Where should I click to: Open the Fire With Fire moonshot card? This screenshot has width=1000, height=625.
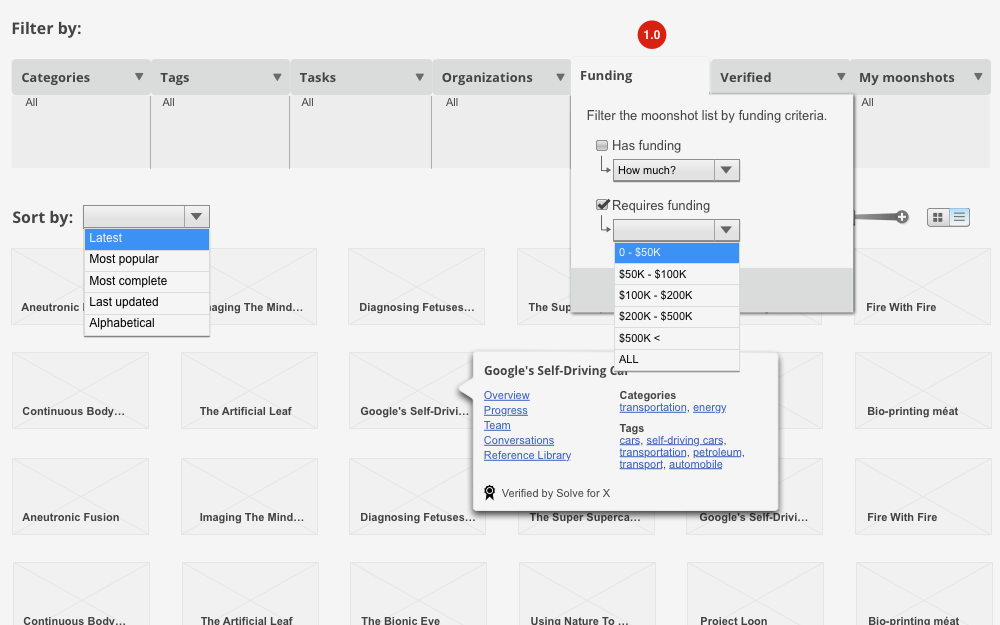[x=923, y=287]
